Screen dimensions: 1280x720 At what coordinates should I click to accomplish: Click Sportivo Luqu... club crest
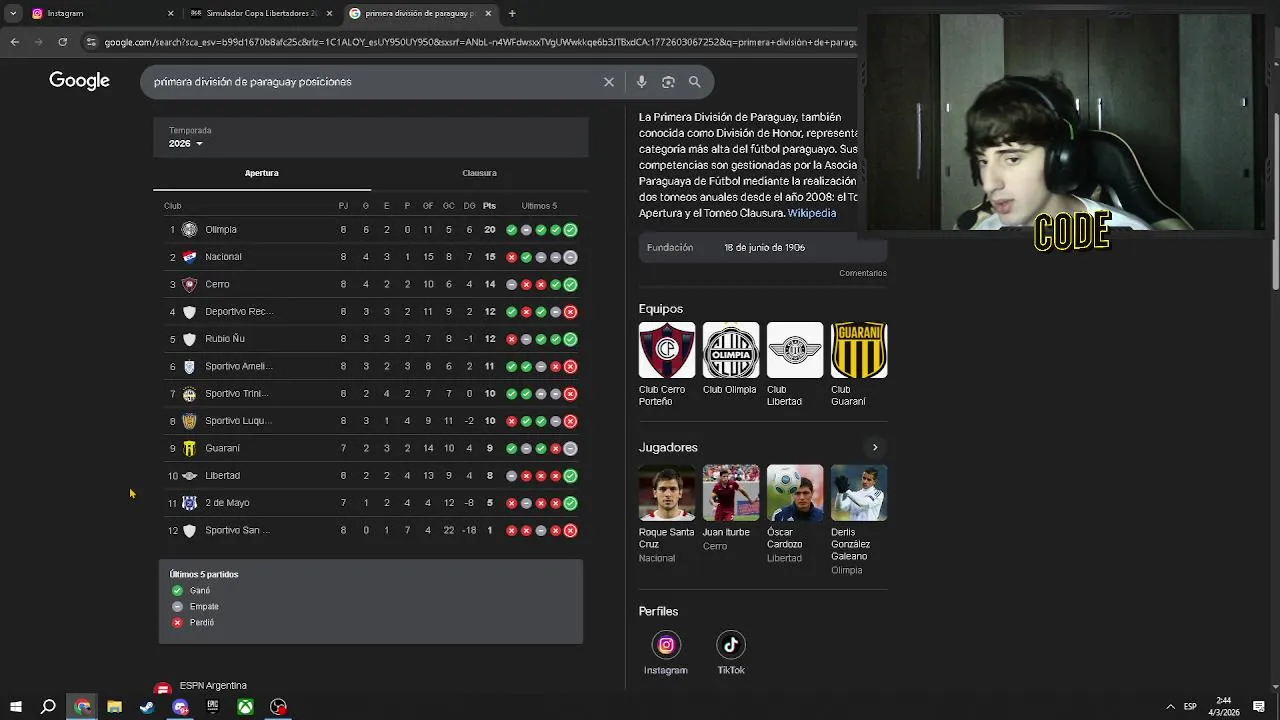point(189,421)
